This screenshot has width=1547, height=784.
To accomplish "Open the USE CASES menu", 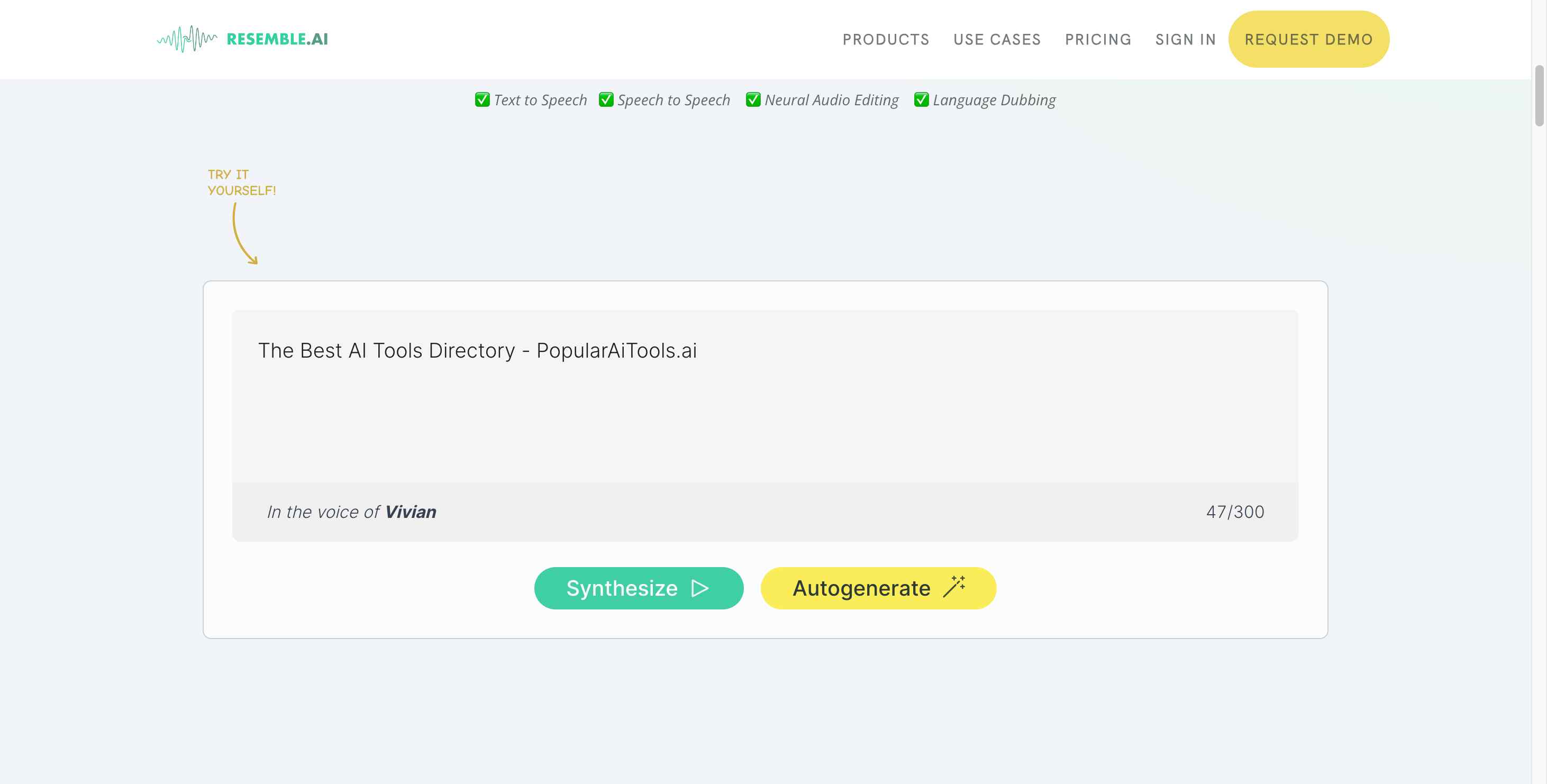I will 997,40.
